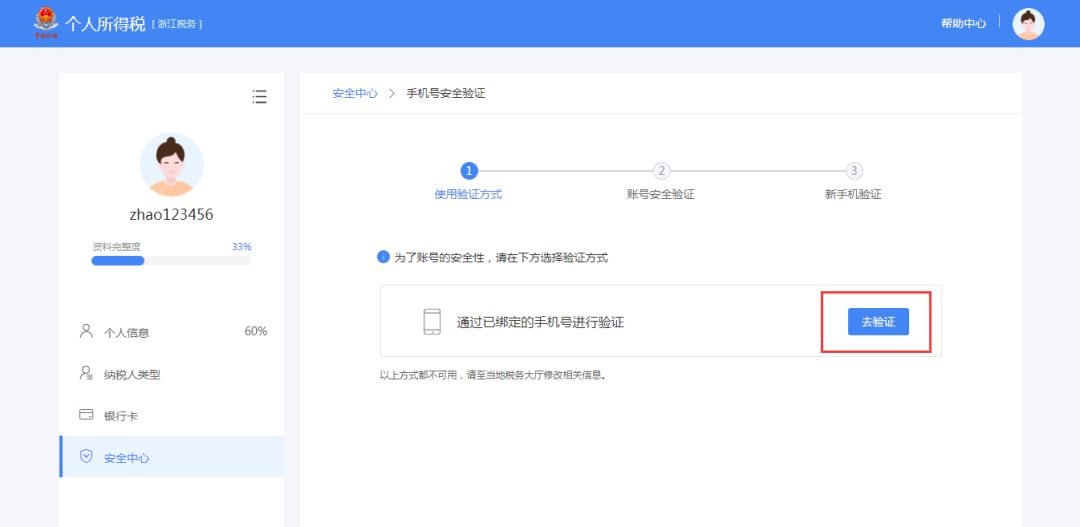Select step 2 账号安全验证 circle
This screenshot has width=1080, height=527.
point(661,171)
